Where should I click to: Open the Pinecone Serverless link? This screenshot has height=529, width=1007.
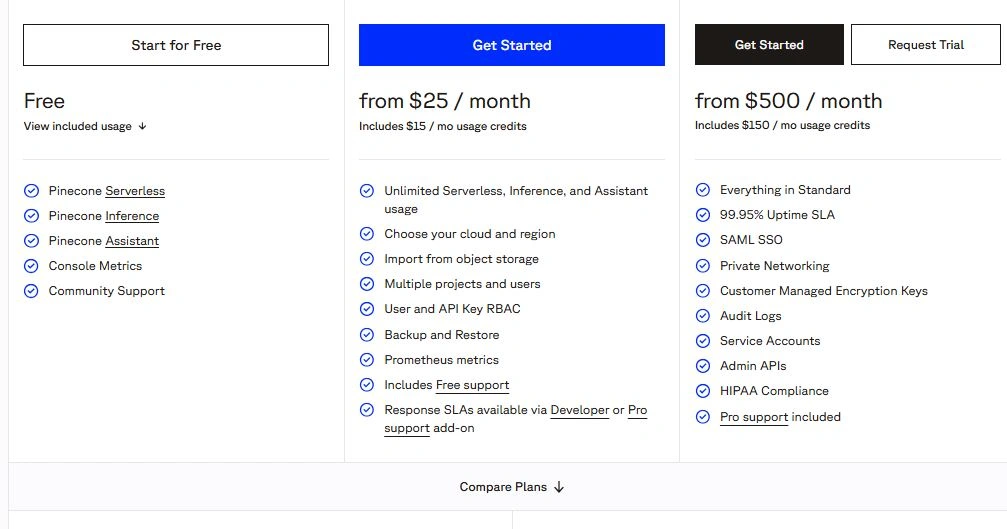click(135, 191)
